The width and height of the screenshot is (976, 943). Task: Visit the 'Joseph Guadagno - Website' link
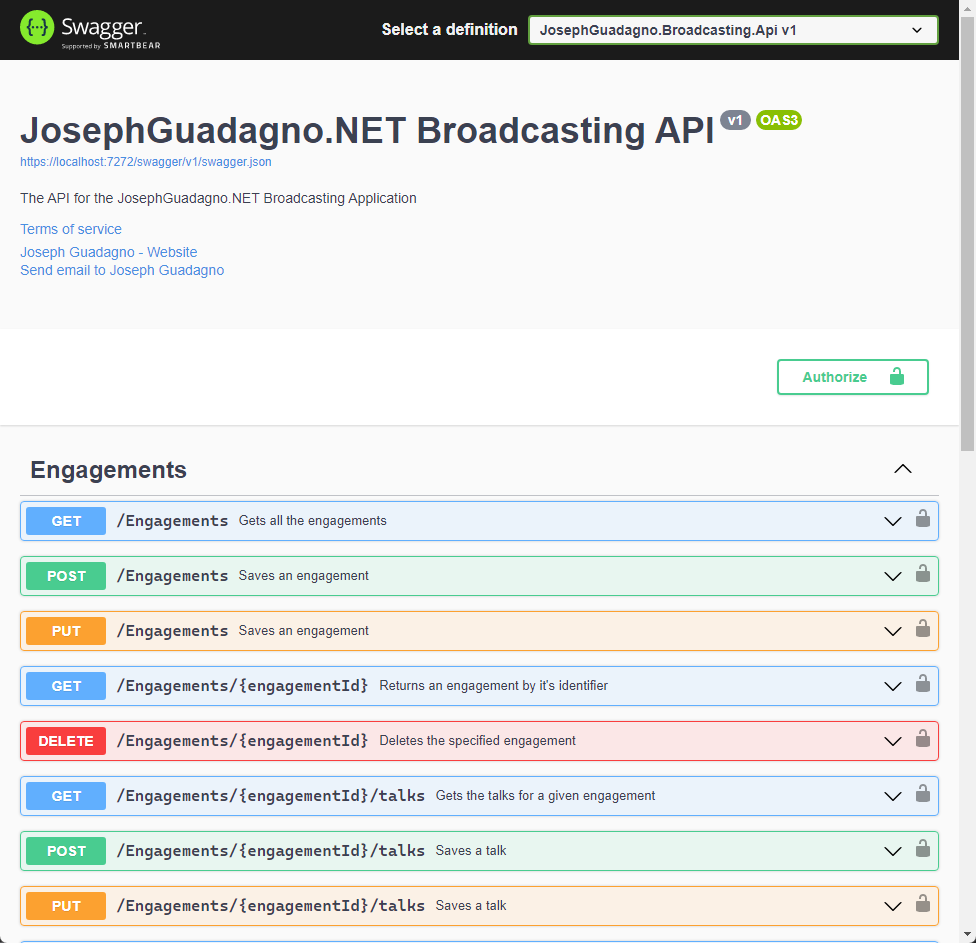click(x=108, y=252)
